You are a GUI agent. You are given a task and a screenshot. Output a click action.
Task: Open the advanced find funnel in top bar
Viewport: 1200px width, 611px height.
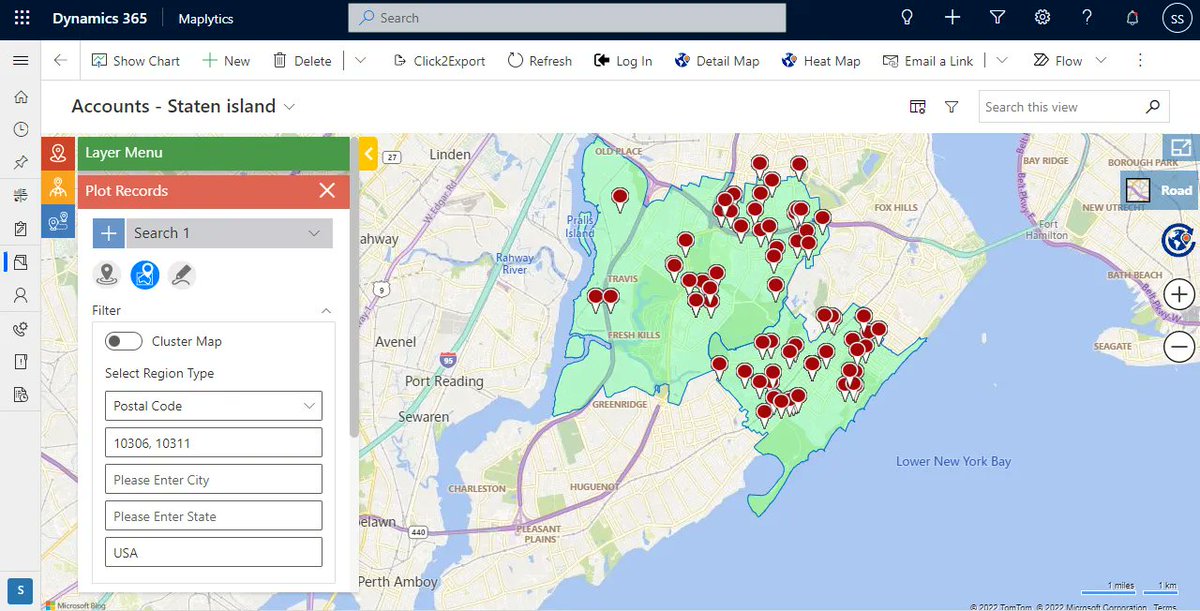pos(997,18)
